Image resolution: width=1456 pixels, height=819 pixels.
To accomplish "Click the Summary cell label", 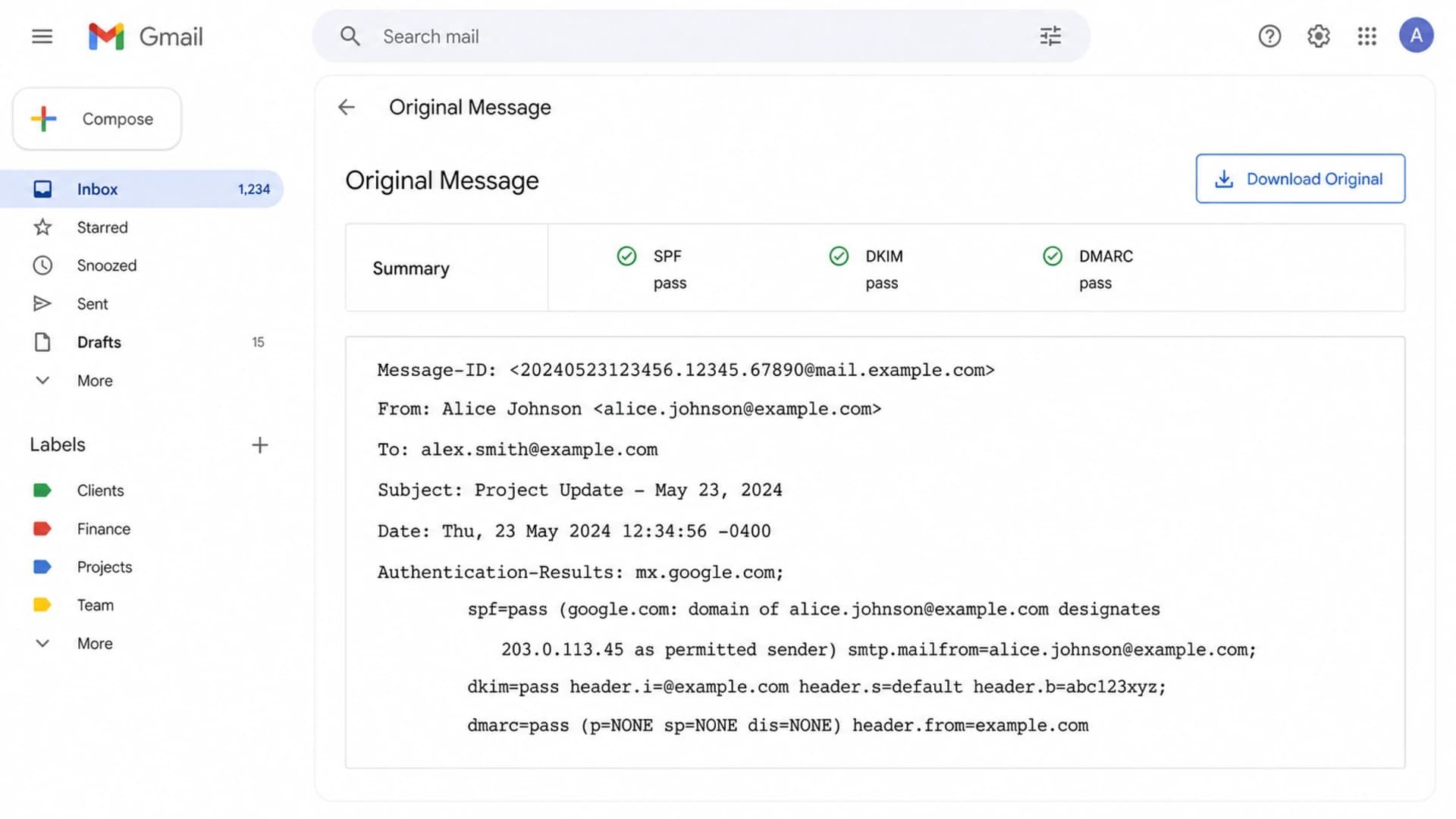I will [411, 268].
